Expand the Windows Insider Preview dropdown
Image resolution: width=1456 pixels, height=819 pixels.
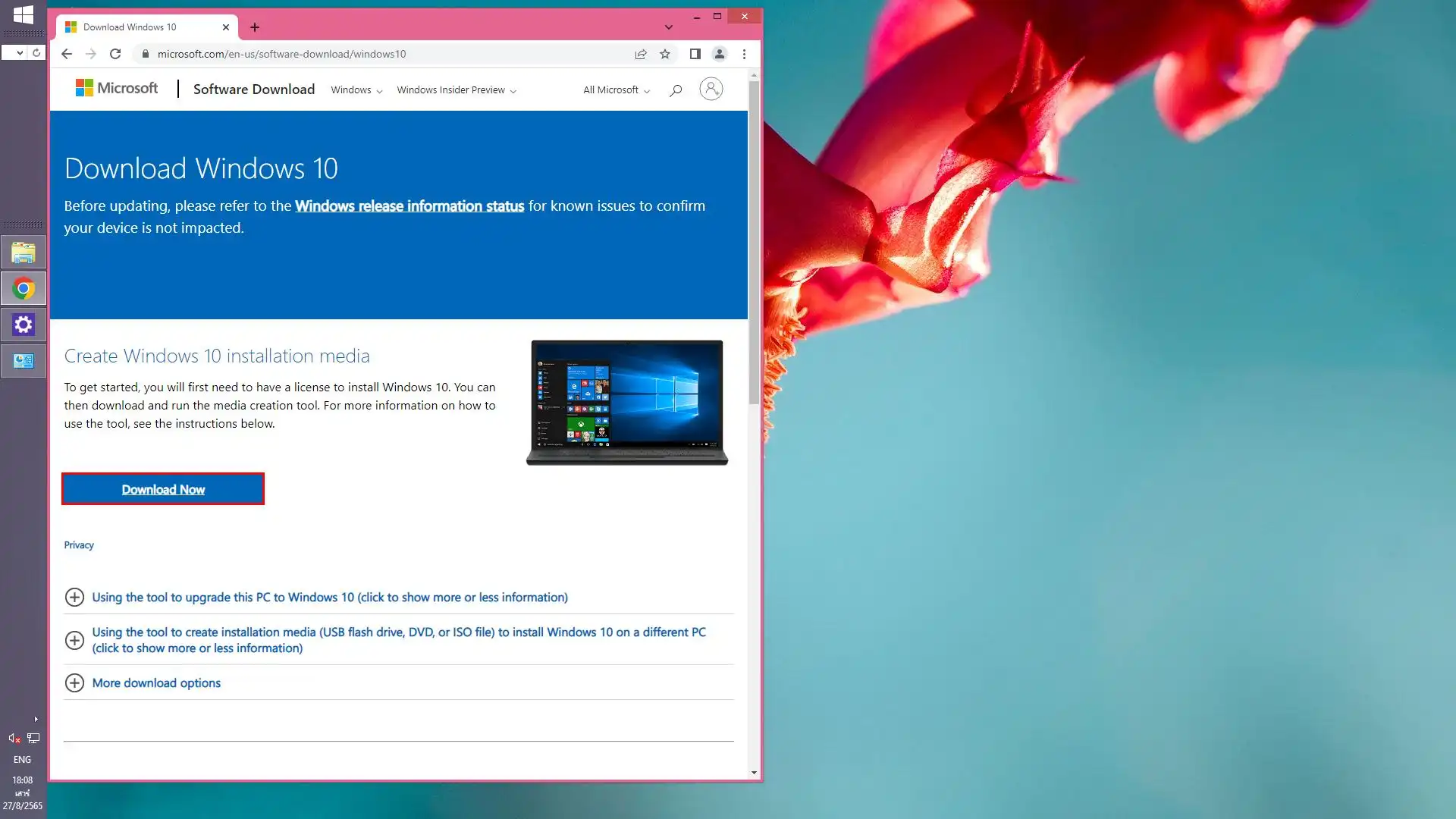(x=457, y=90)
